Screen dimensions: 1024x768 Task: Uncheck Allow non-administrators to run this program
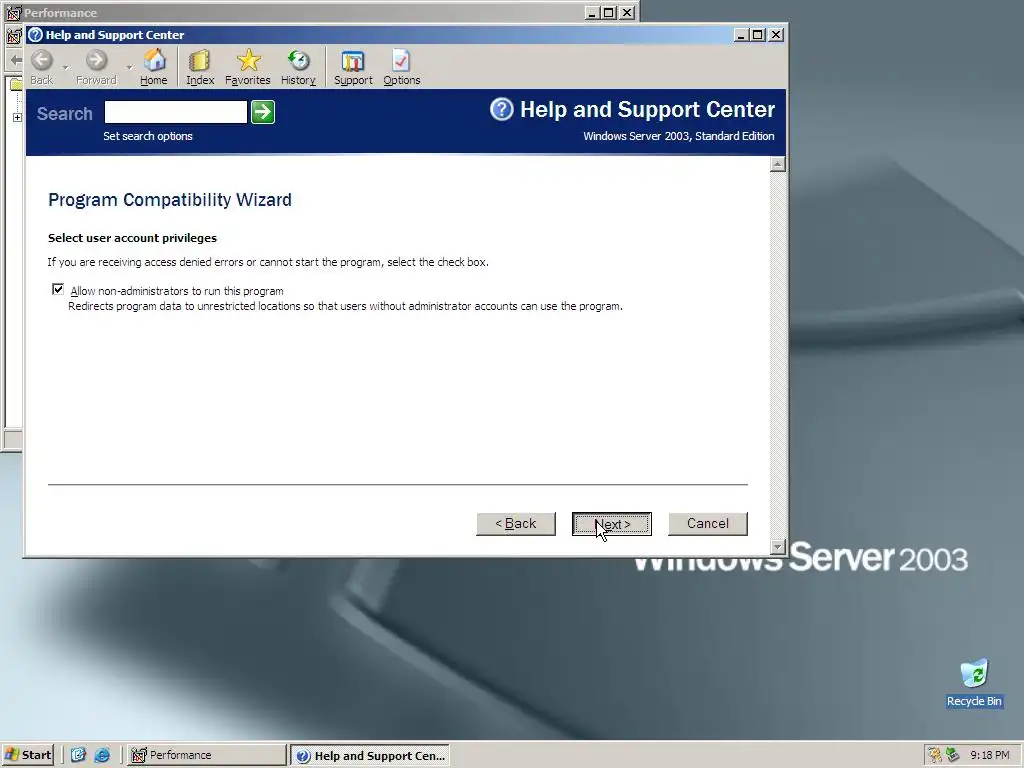(x=58, y=289)
